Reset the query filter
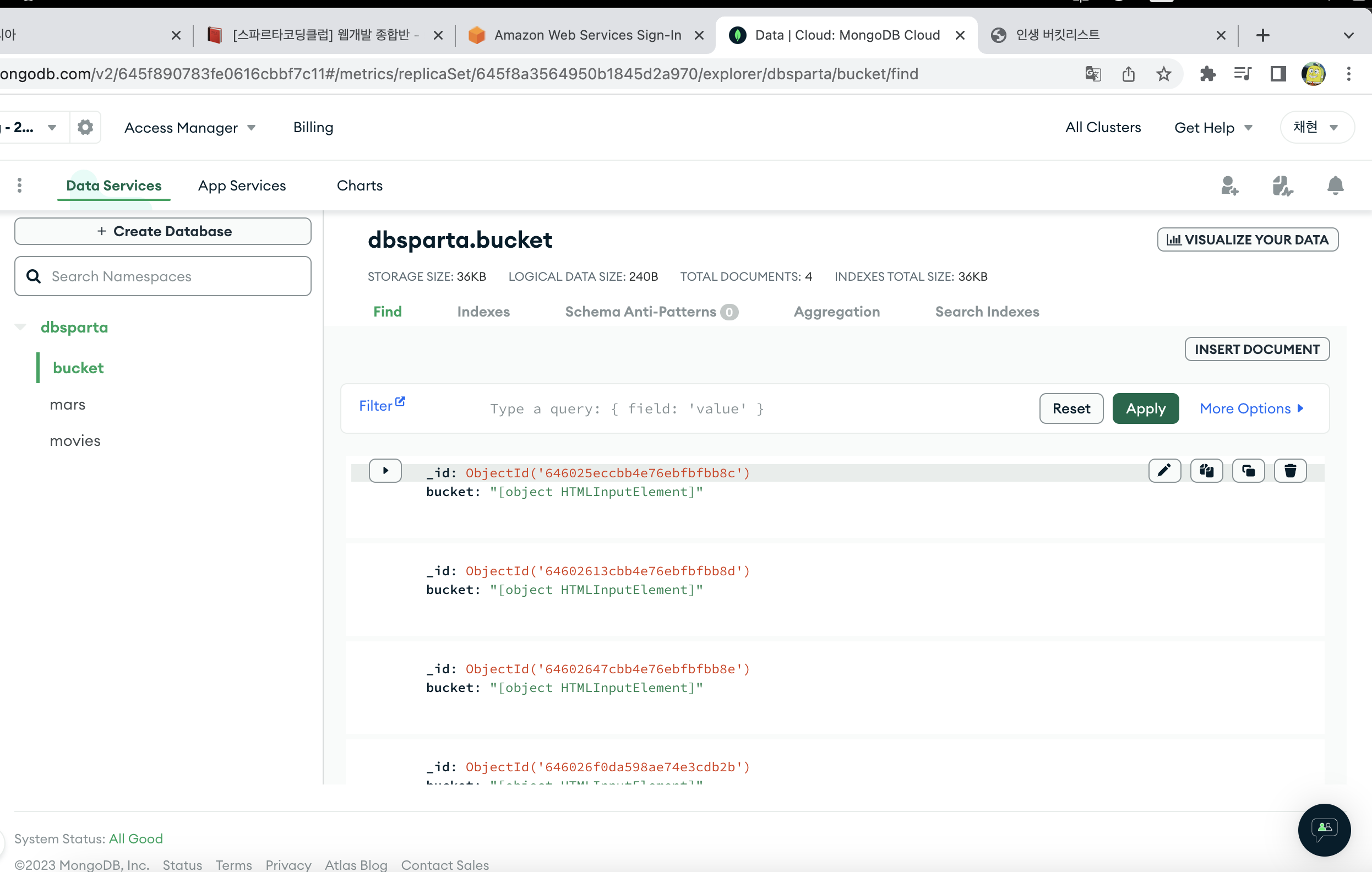 (1071, 408)
